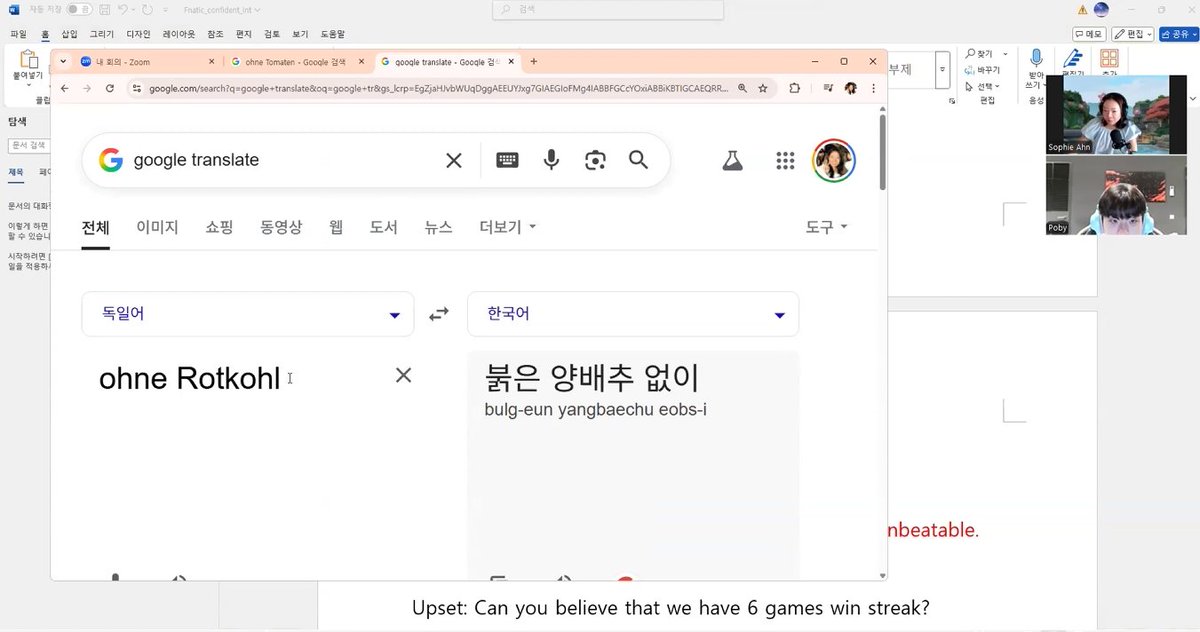Click Word's Editor icon in the ribbon
1200x632 pixels.
[x=1074, y=58]
